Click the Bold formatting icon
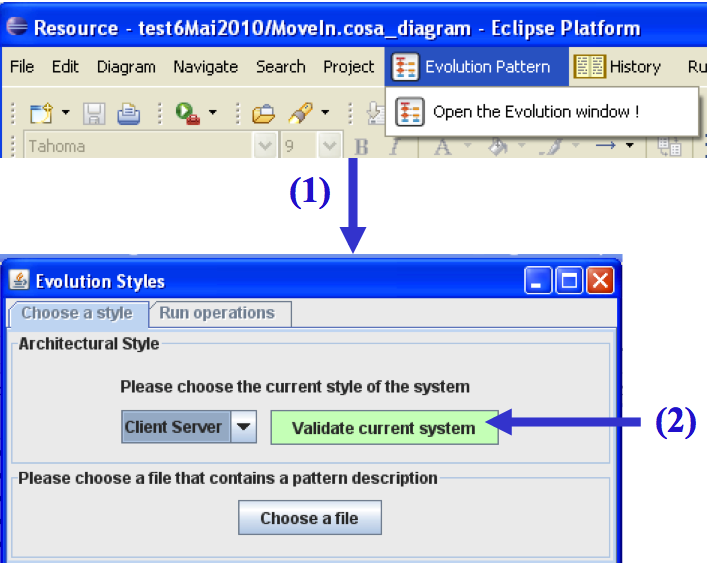The height and width of the screenshot is (563, 708). 362,147
